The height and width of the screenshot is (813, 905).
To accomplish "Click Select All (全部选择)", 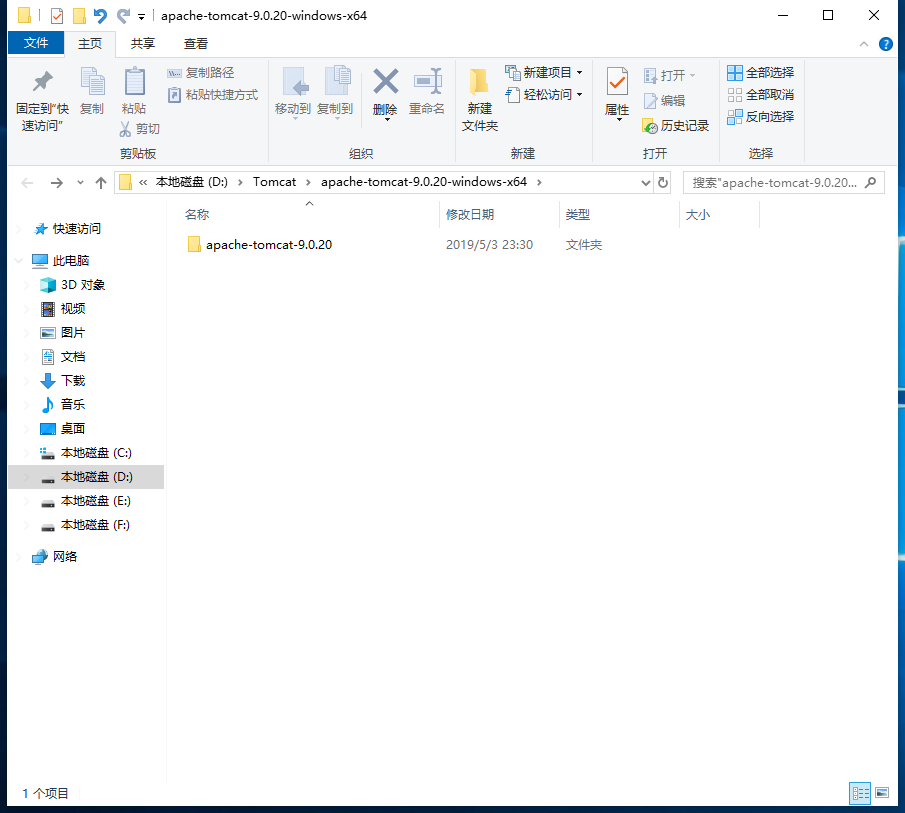I will pyautogui.click(x=760, y=73).
